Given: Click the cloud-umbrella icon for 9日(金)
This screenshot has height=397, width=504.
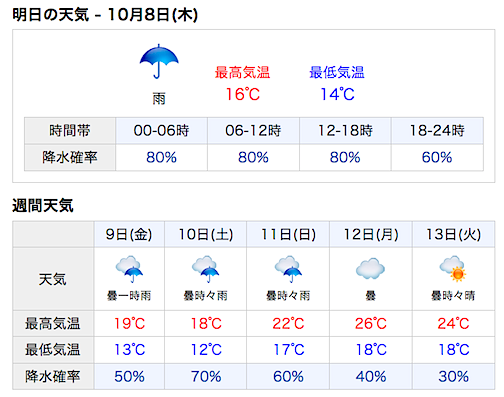Looking at the screenshot, I should pos(129,269).
